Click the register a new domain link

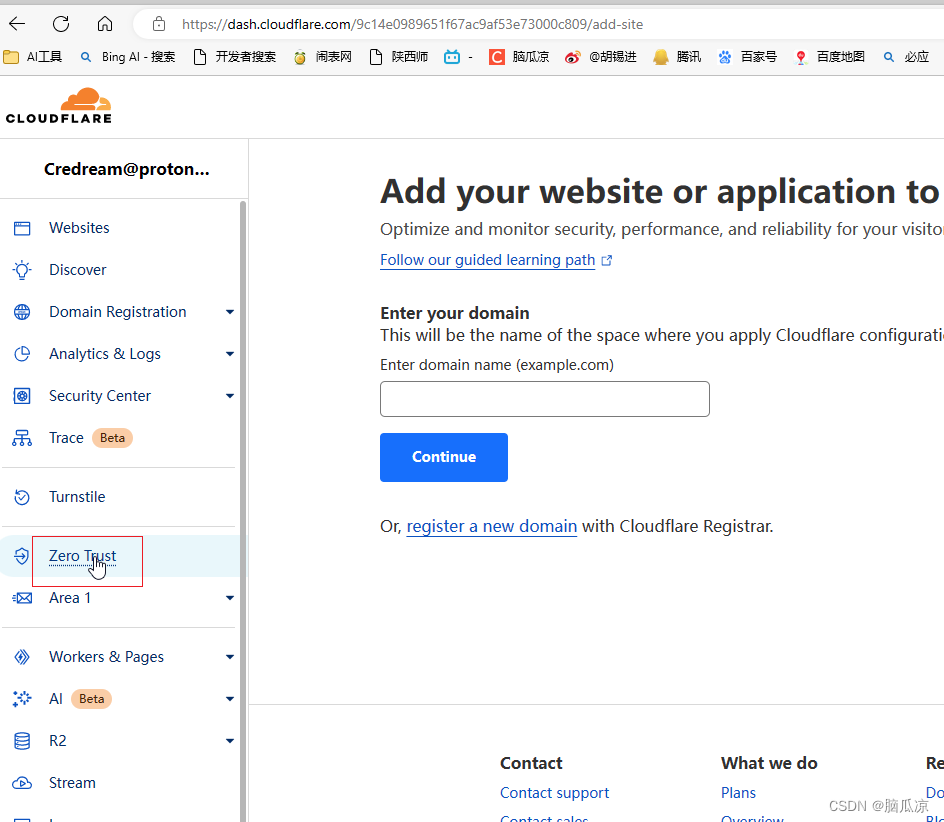pos(491,526)
